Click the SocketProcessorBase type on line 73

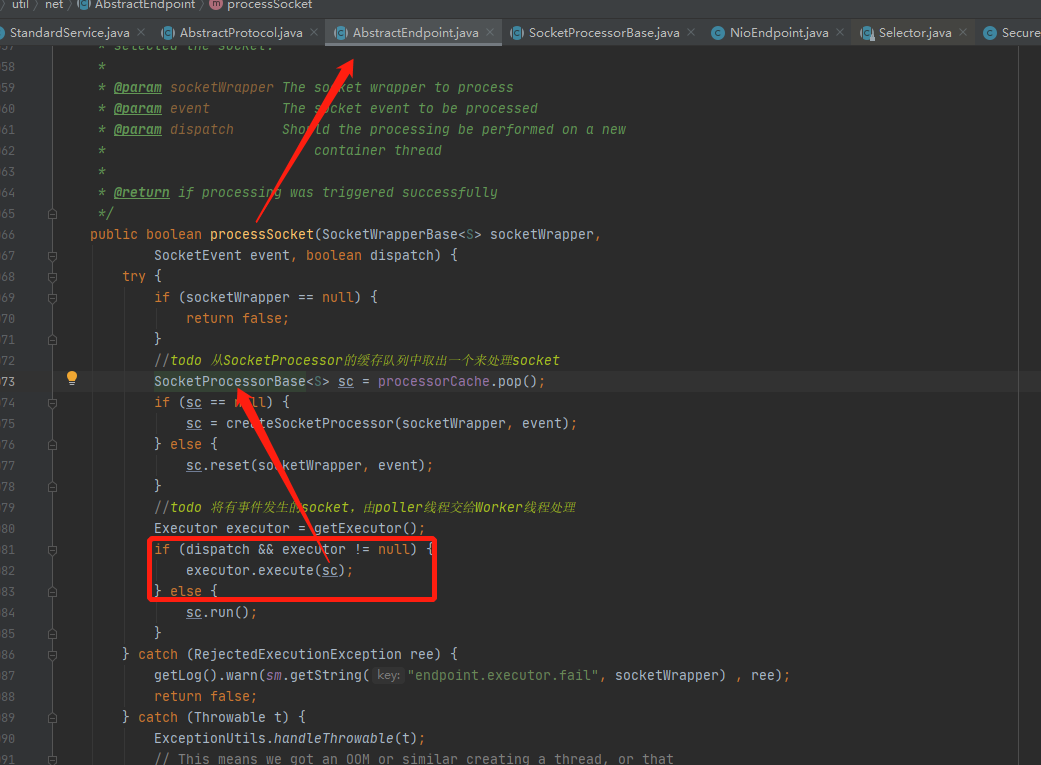coord(230,381)
